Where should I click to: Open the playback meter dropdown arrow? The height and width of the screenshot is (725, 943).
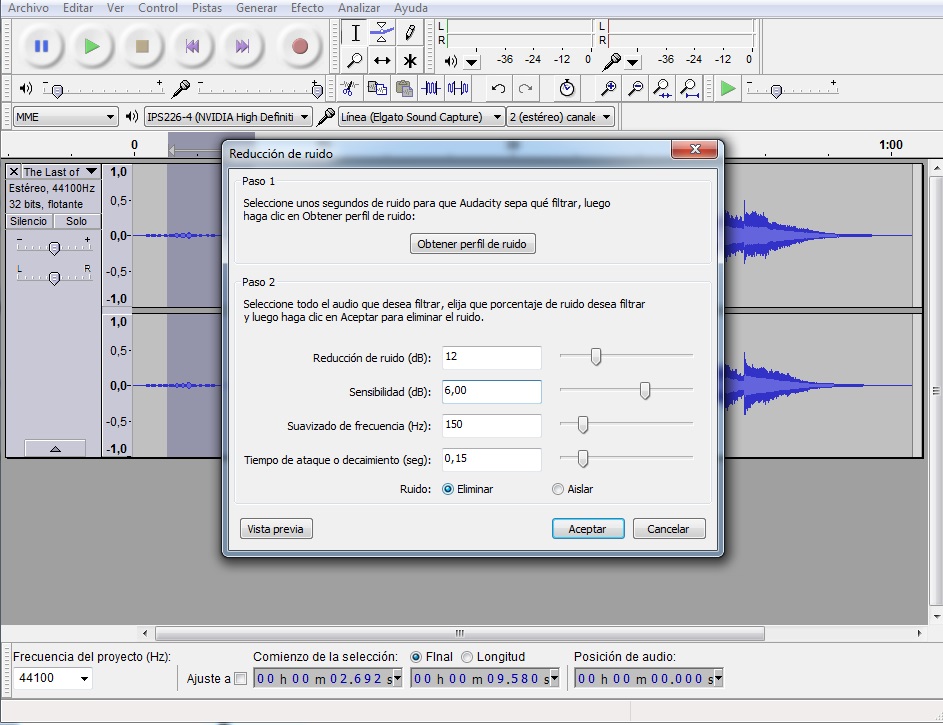(472, 61)
